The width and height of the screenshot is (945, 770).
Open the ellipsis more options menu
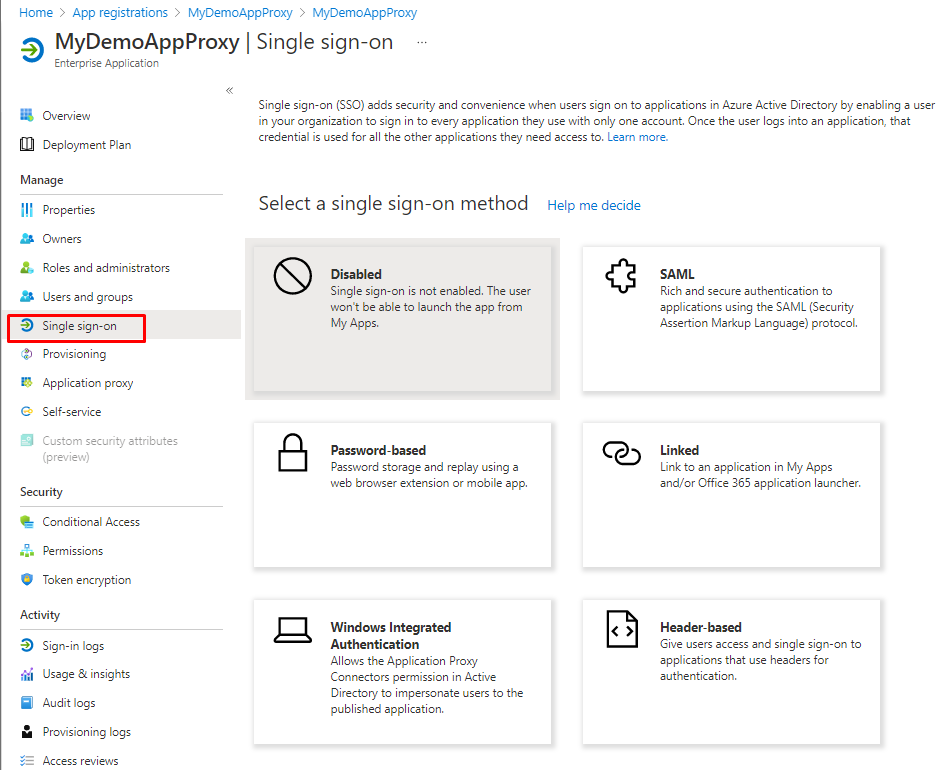pyautogui.click(x=421, y=43)
